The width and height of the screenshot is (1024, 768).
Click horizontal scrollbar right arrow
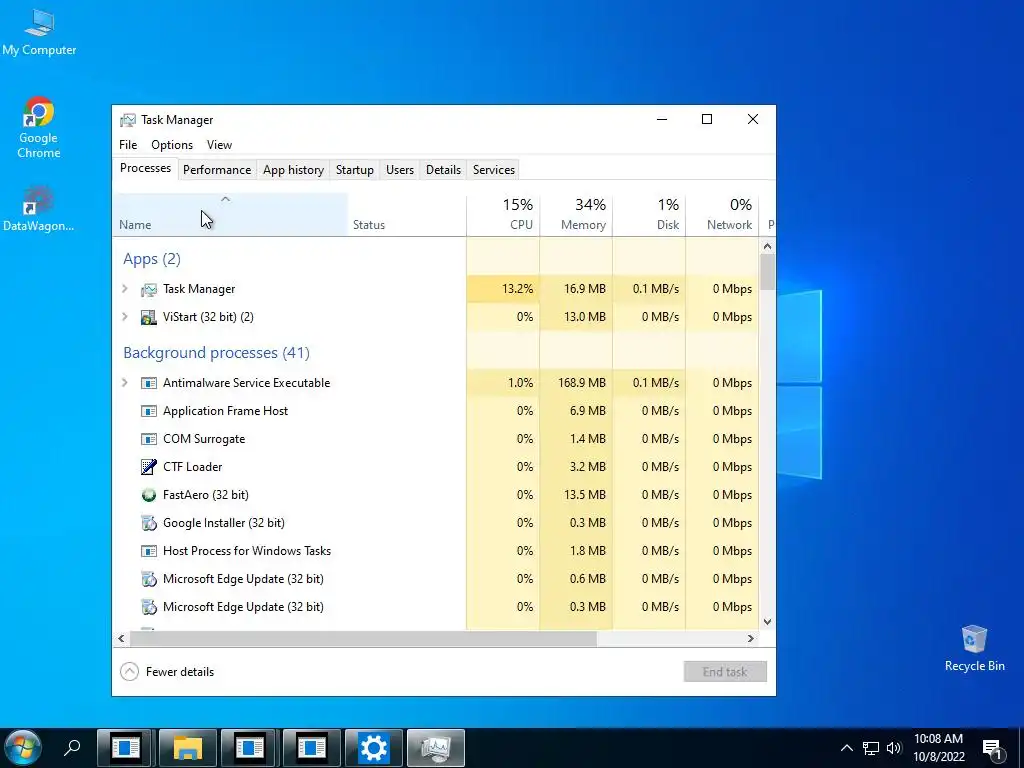[x=751, y=639]
